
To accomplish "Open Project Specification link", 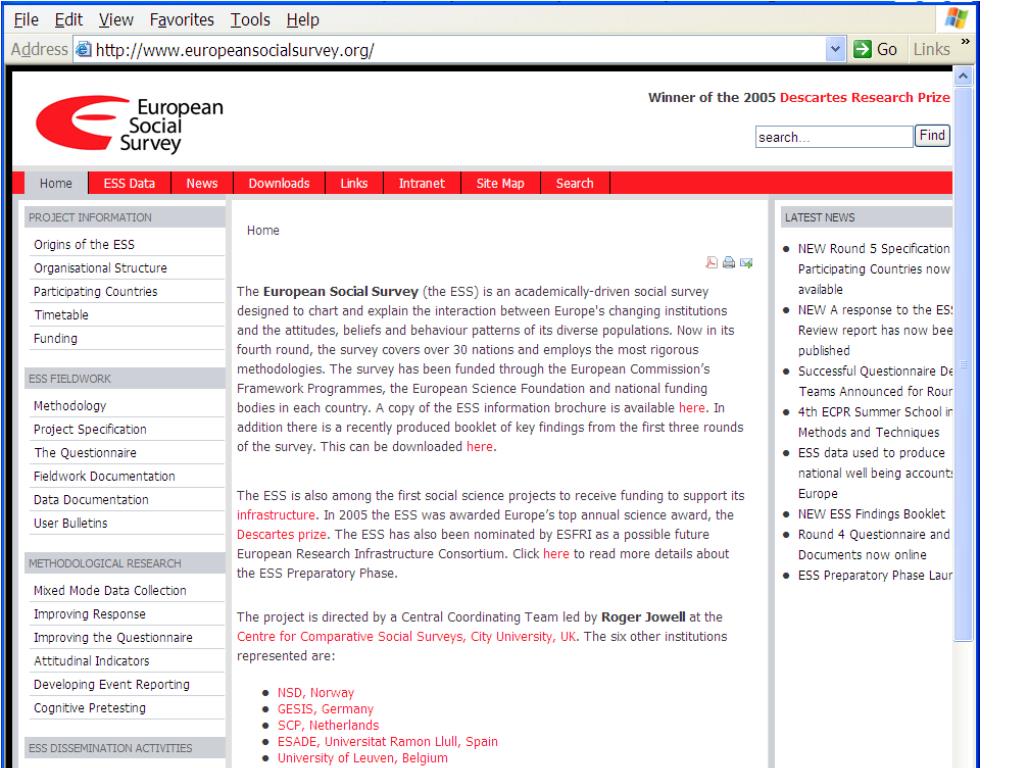I will tap(90, 429).
